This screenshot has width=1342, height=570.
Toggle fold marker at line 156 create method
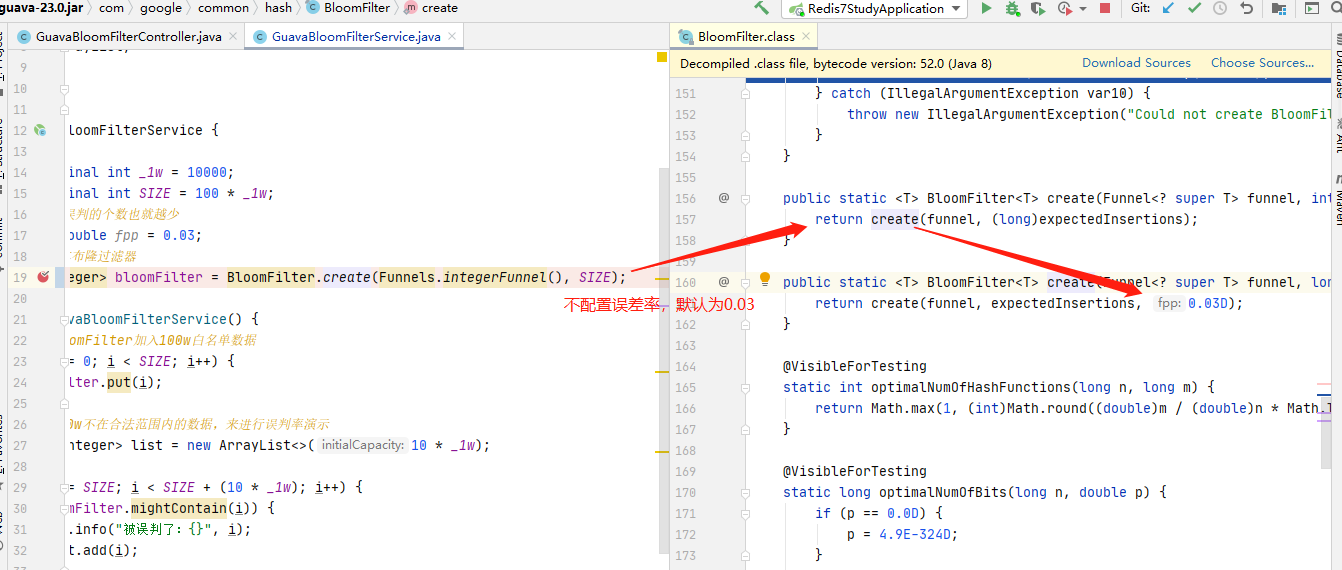coord(745,198)
